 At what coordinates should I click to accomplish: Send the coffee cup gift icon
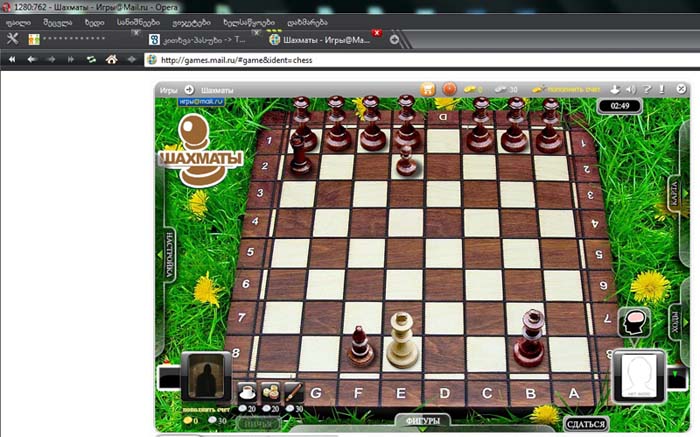246,393
